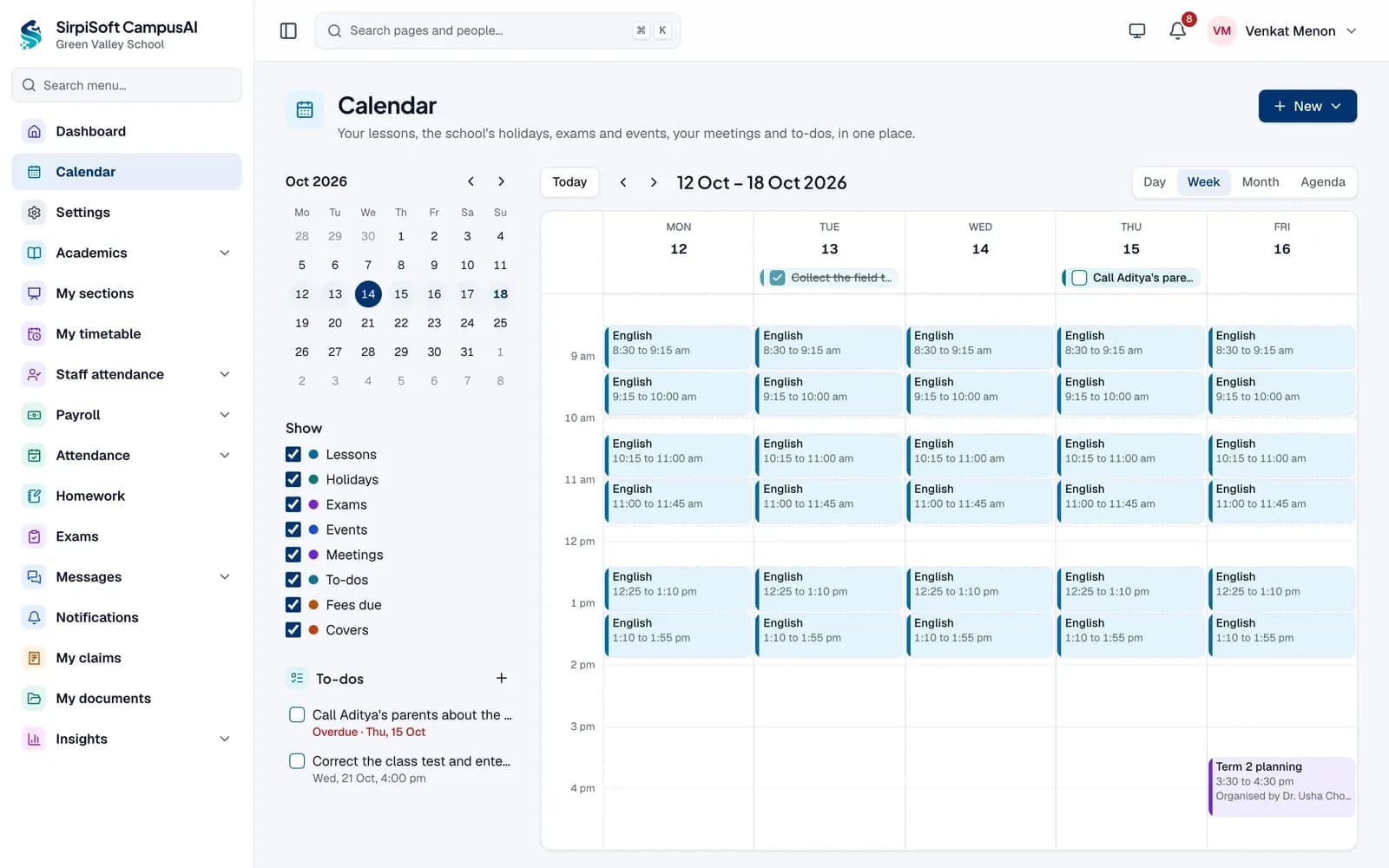Click the My documents folder icon

[x=34, y=698]
